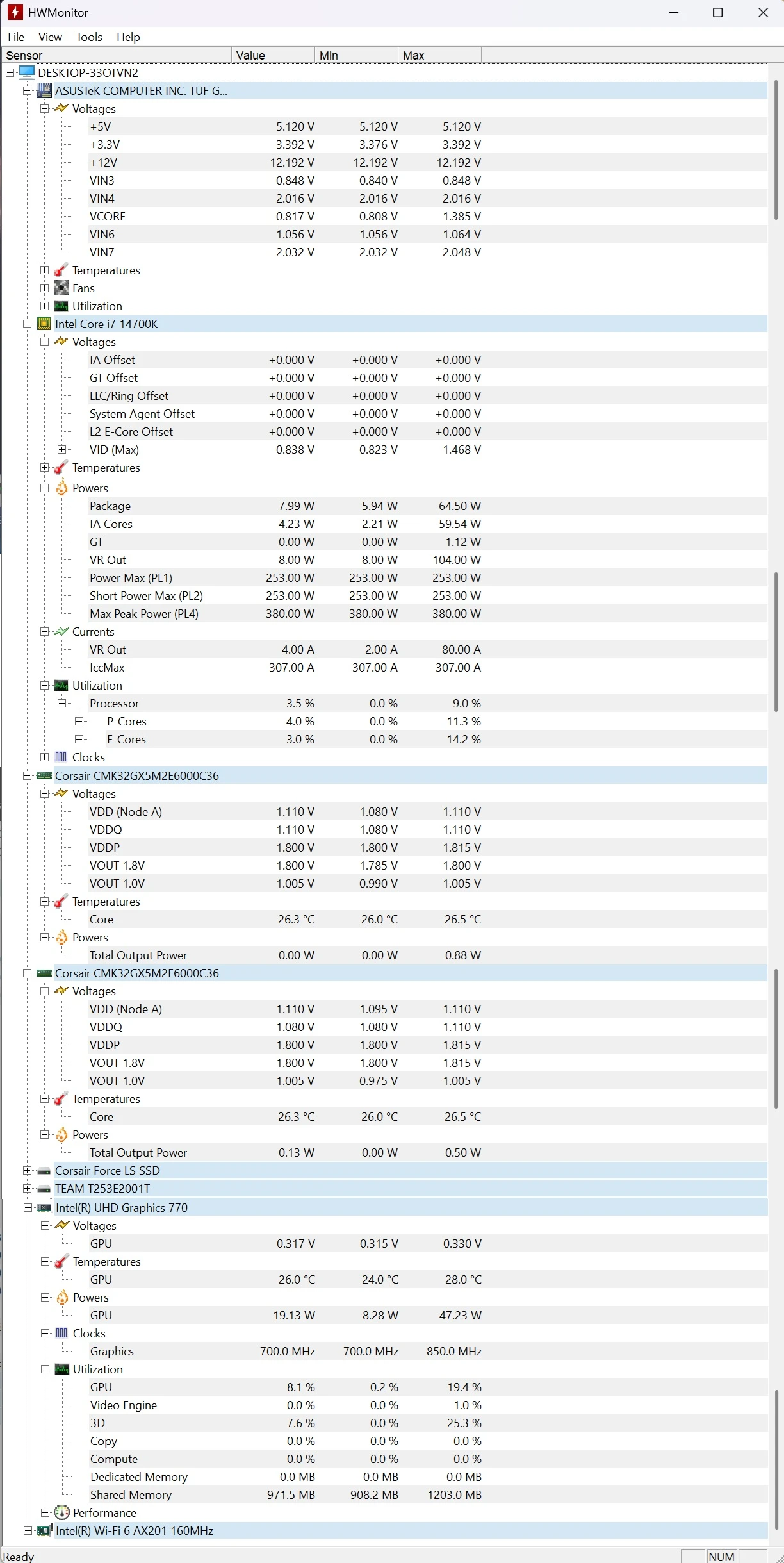Click the Fans icon
The width and height of the screenshot is (784, 1563).
pyautogui.click(x=61, y=288)
